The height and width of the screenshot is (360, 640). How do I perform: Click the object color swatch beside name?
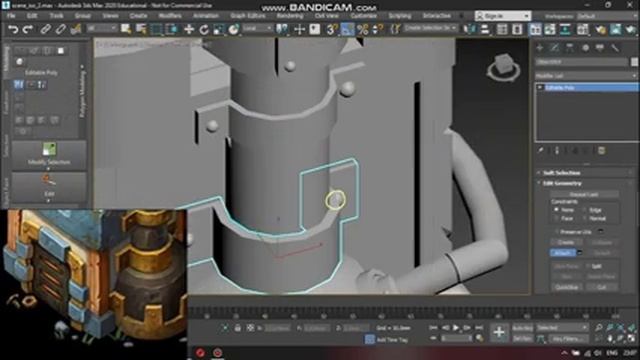point(634,62)
